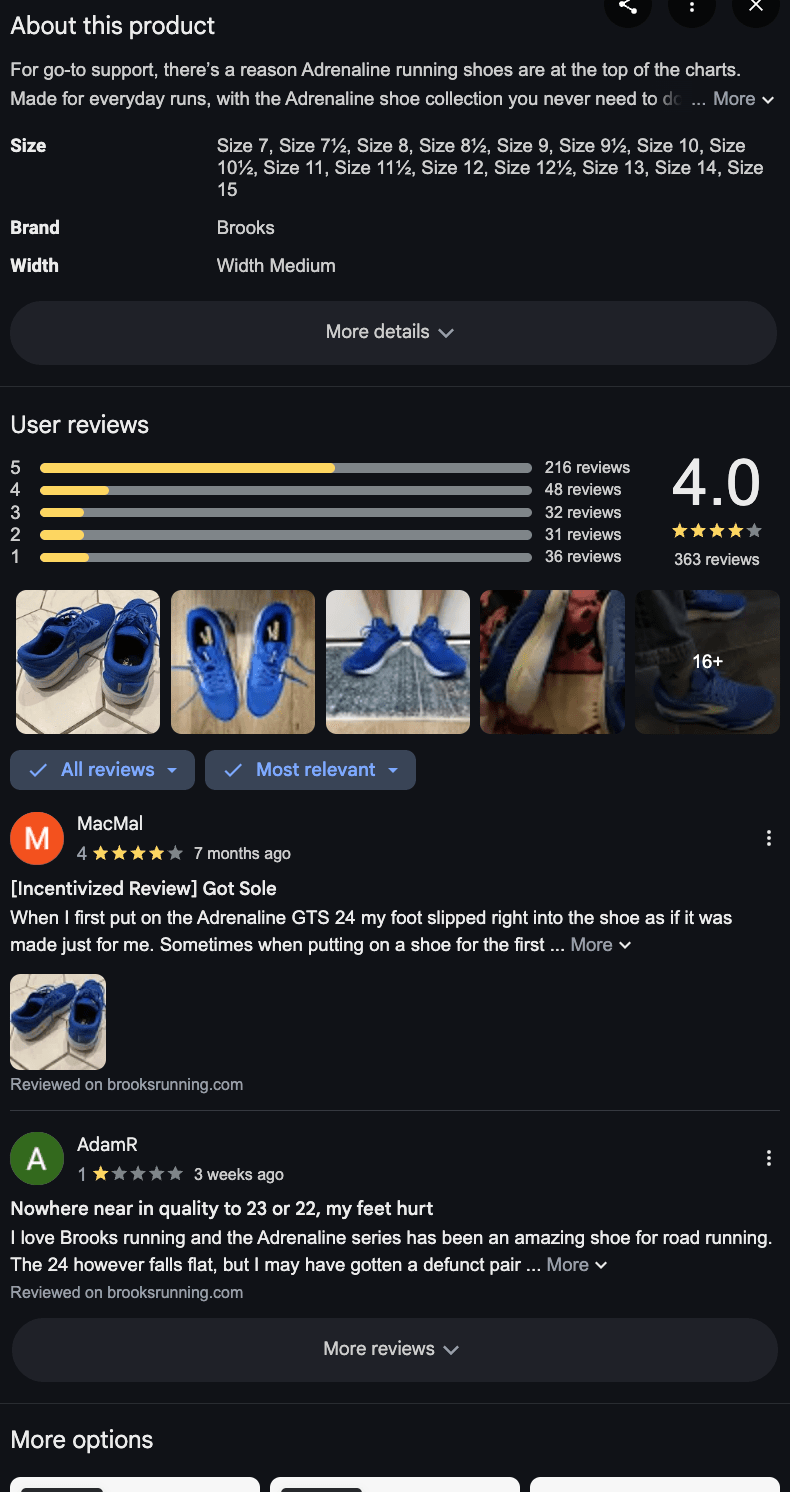The image size is (790, 1492).
Task: Expand the More details section
Action: click(393, 332)
